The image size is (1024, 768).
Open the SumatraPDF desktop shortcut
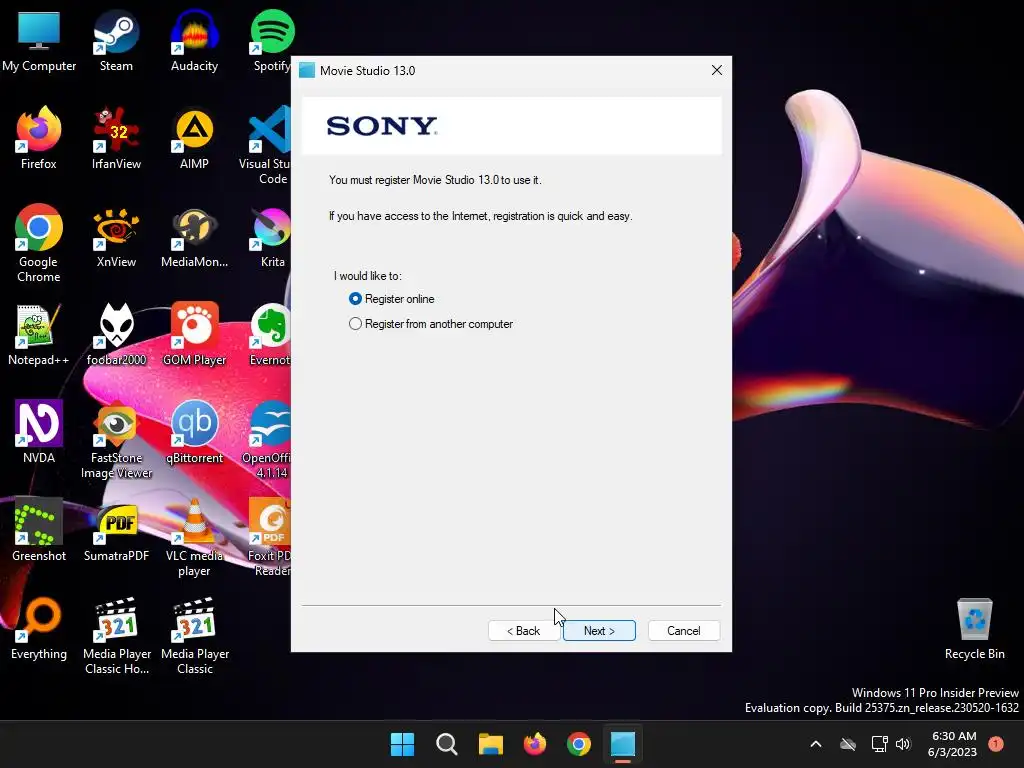(x=116, y=530)
